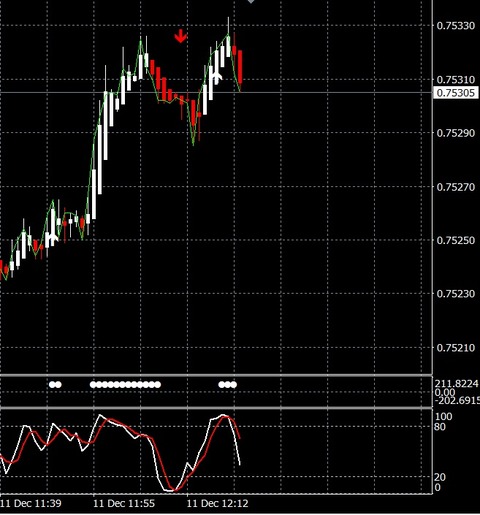The width and height of the screenshot is (480, 515).
Task: Click the 0.75310 price axis label
Action: [456, 80]
